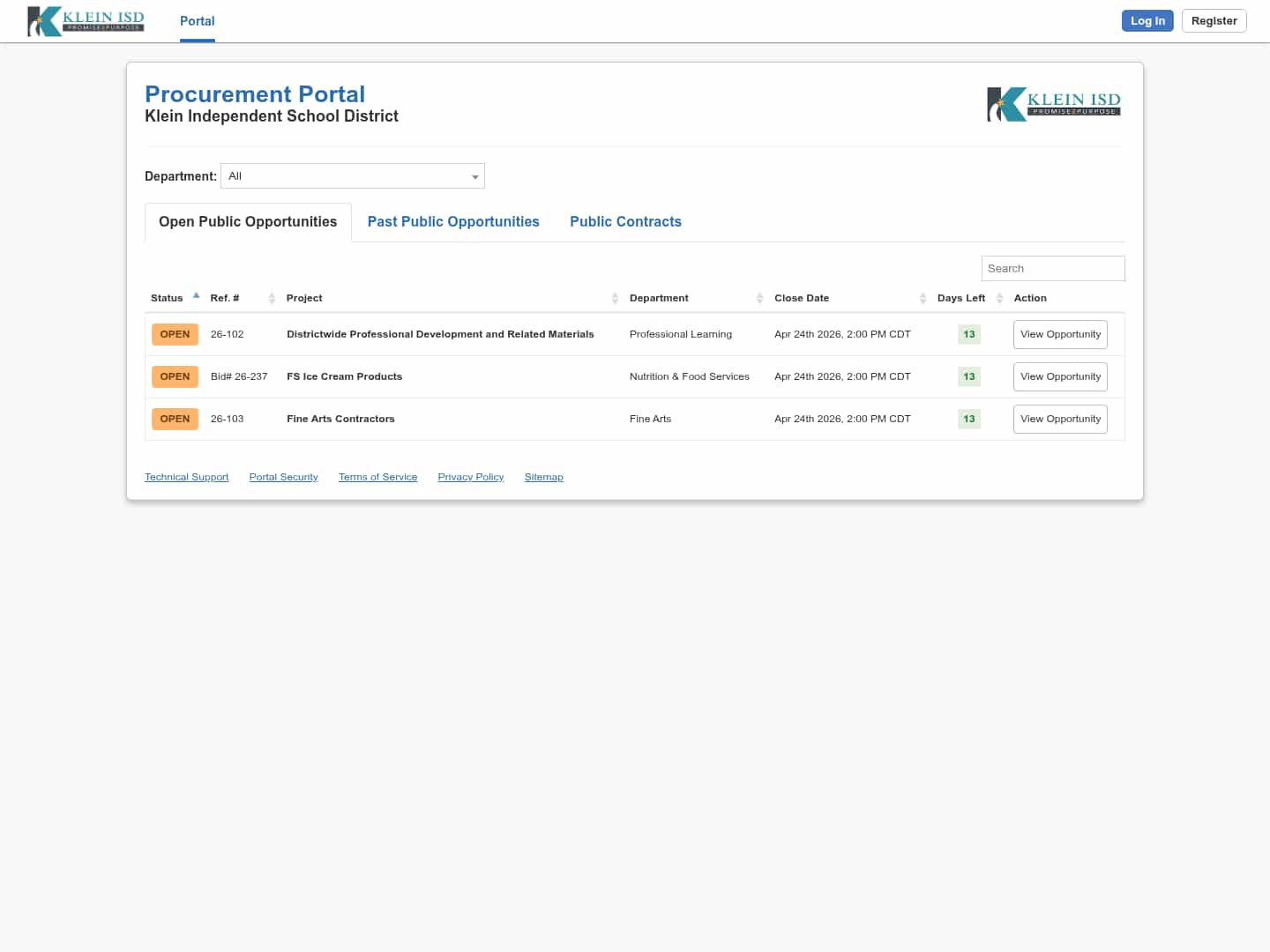Open the Department dropdown showing All

(x=353, y=175)
